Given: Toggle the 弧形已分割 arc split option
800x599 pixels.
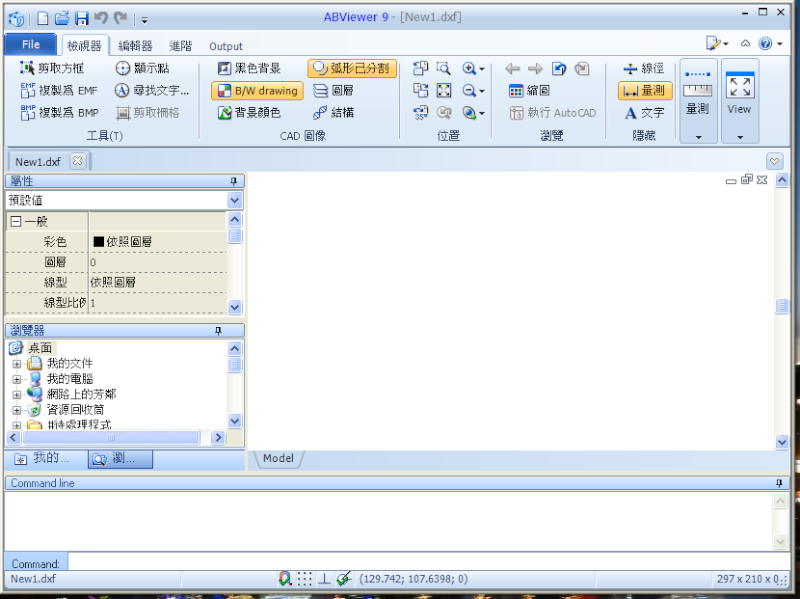Looking at the screenshot, I should pos(352,68).
